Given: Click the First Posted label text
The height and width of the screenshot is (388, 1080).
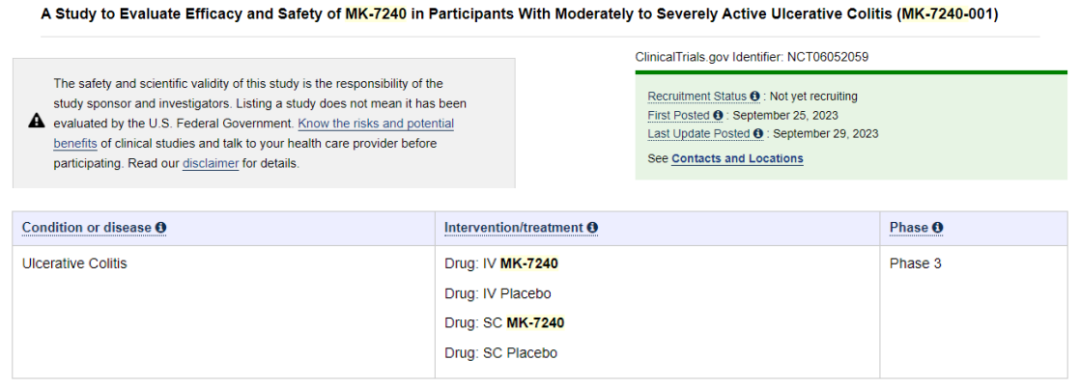Looking at the screenshot, I should coord(678,115).
